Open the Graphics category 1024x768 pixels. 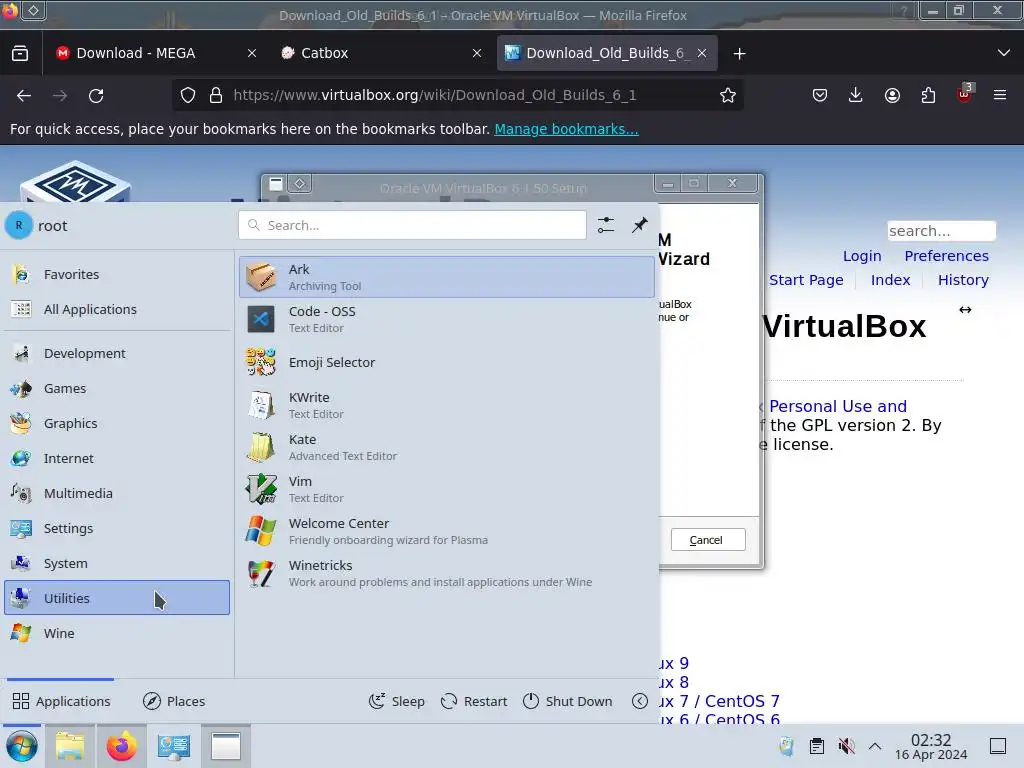pos(117,423)
